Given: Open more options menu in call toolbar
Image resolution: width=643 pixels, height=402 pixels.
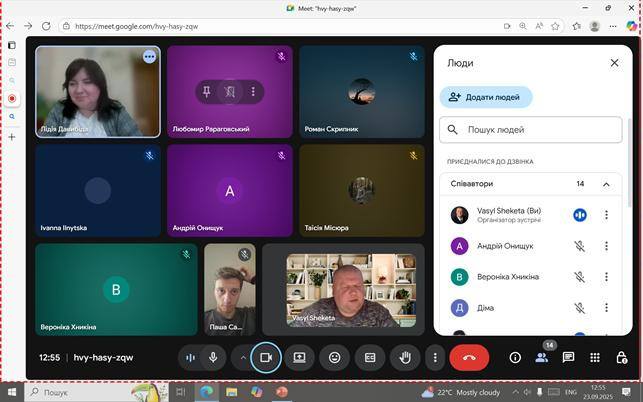Looking at the screenshot, I should click(434, 357).
